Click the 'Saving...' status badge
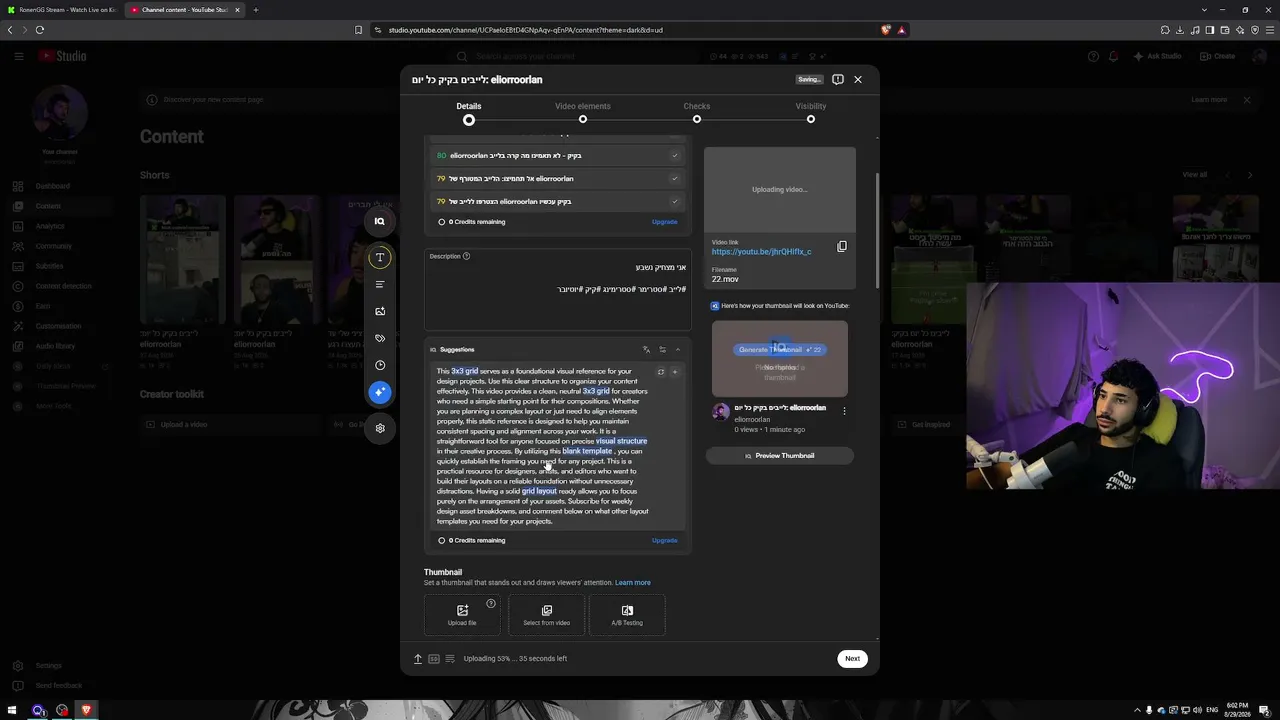1280x720 pixels. pos(809,79)
